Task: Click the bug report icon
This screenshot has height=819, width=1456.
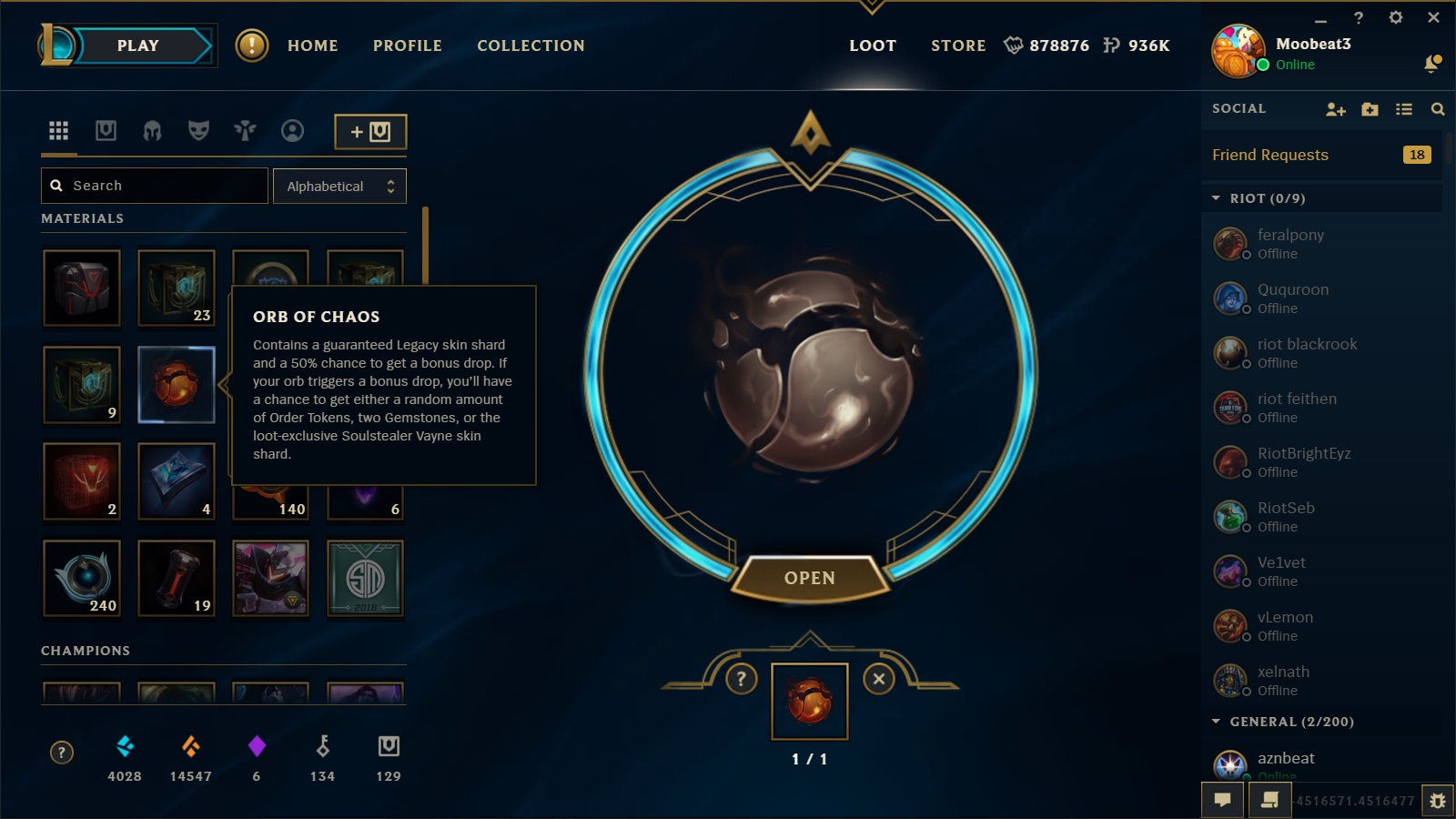Action: tap(1437, 801)
